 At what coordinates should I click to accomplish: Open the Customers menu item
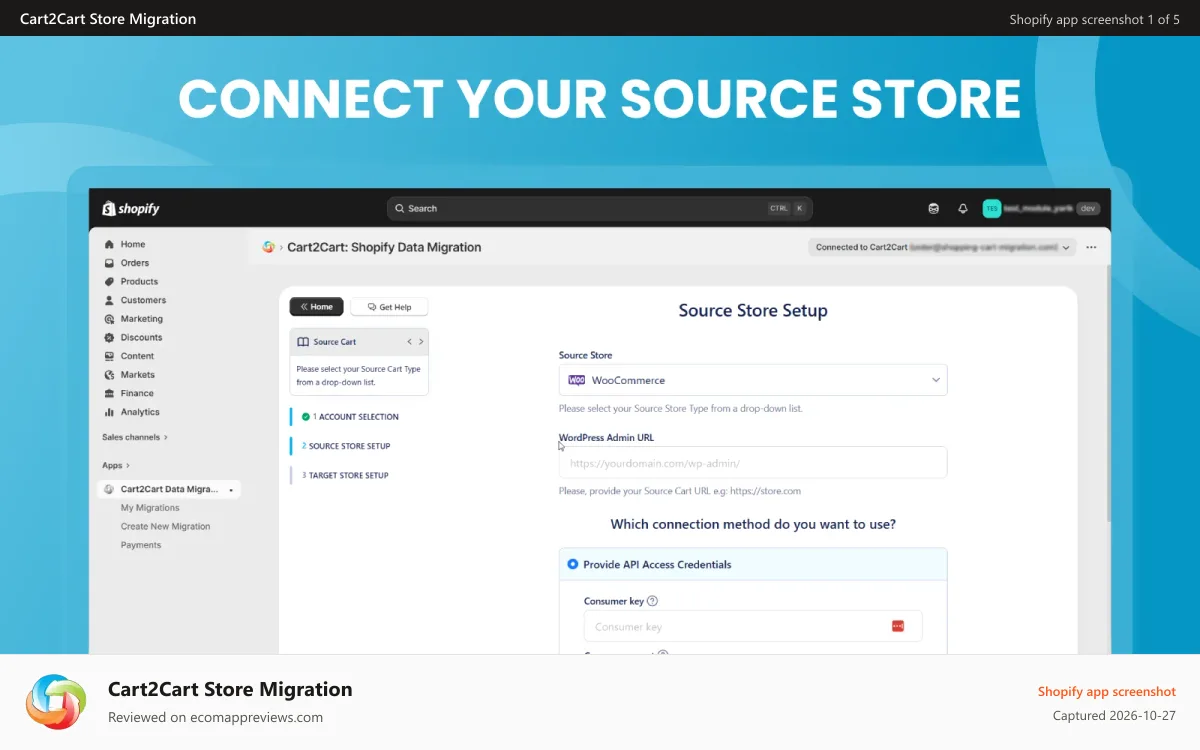click(x=143, y=300)
